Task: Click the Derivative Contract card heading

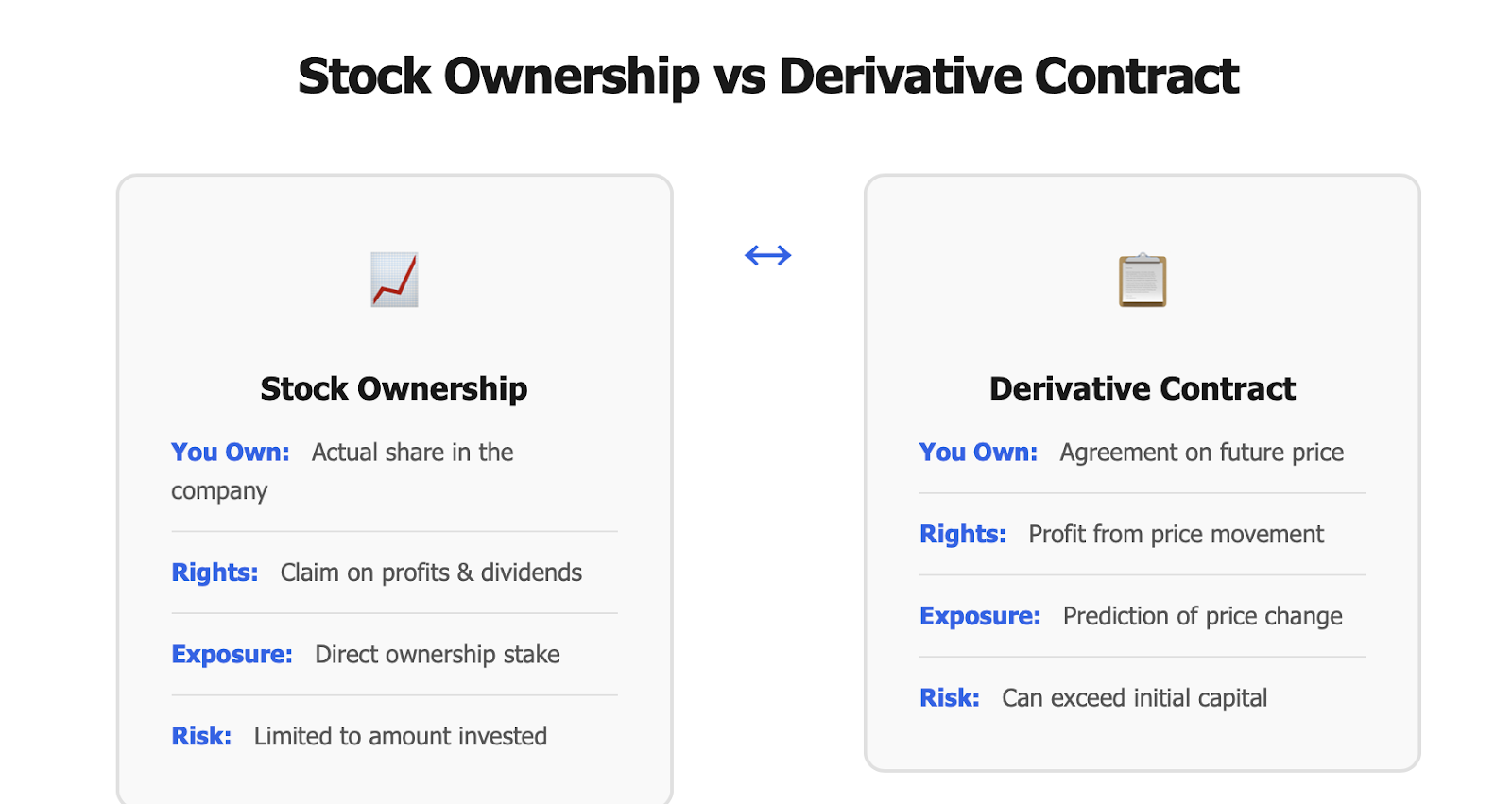Action: pos(1143,388)
